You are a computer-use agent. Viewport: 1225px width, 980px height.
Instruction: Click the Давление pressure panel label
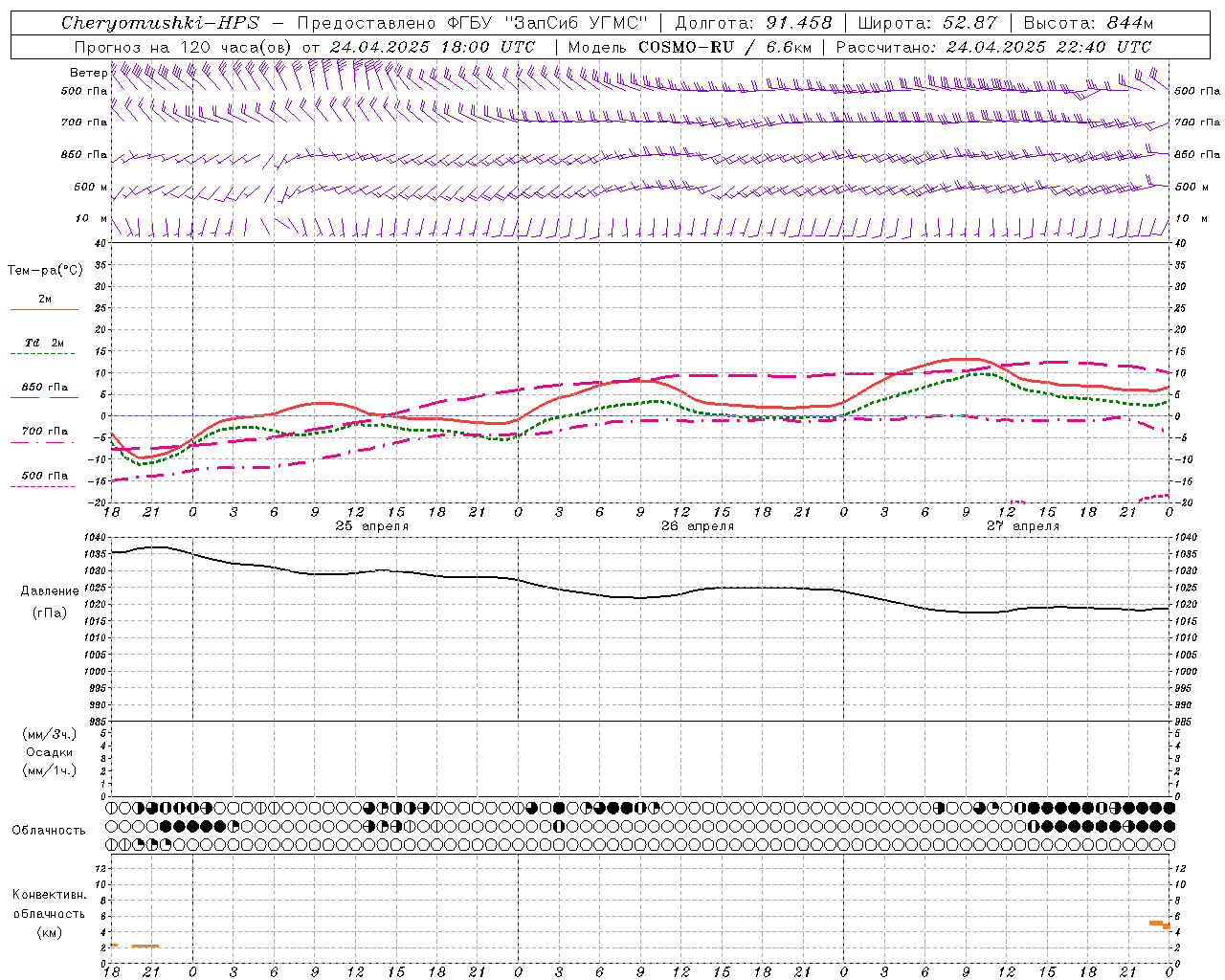coord(50,591)
